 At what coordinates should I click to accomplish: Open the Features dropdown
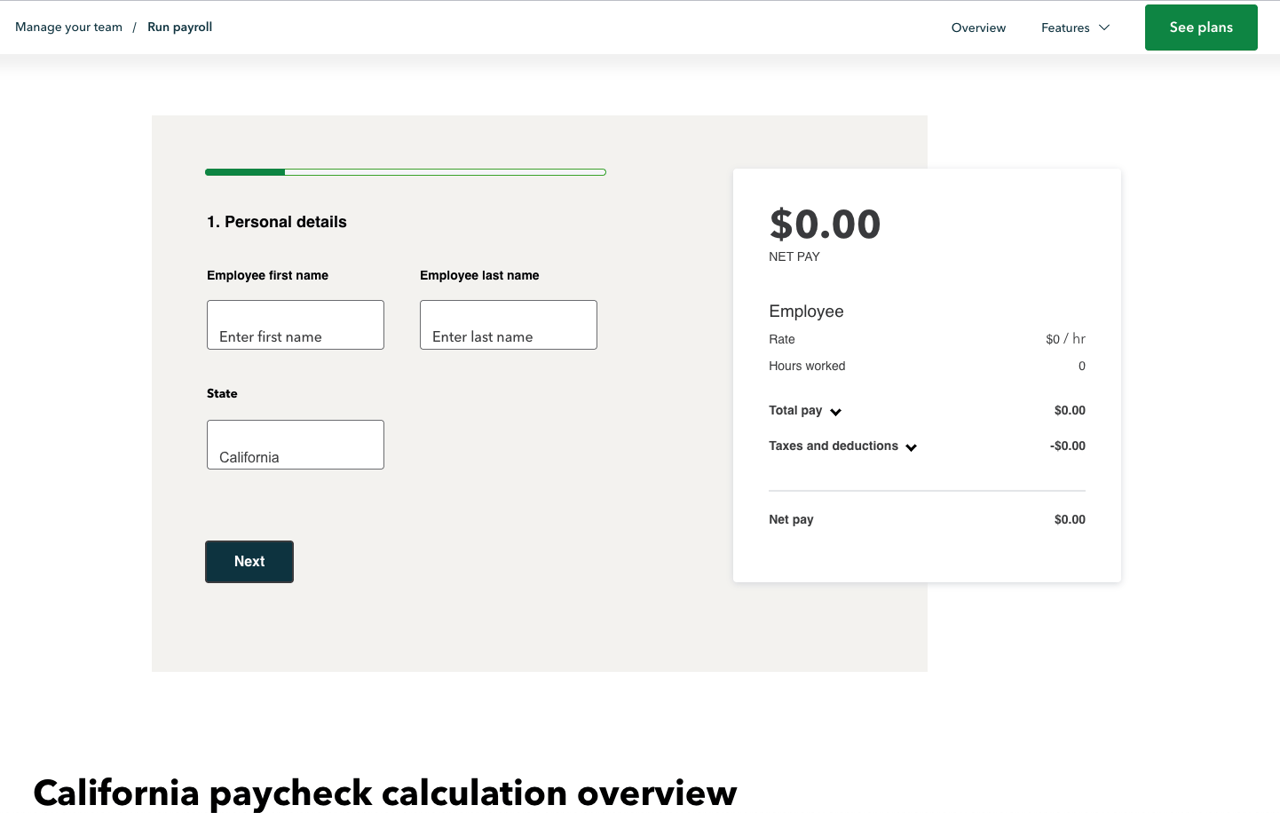[x=1075, y=27]
